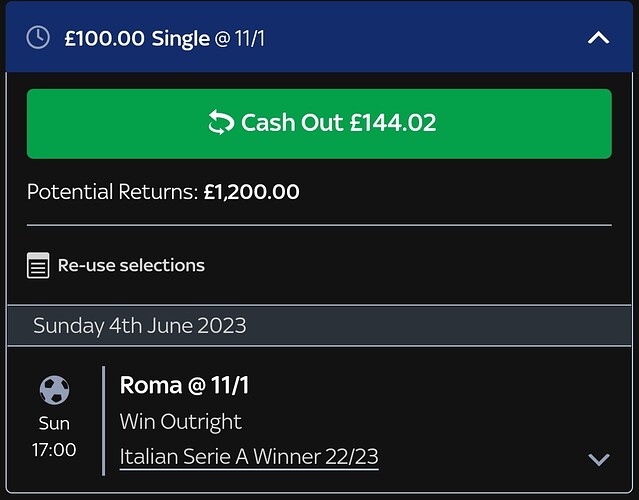Click the @ 11/1 odds in header

coord(240,39)
